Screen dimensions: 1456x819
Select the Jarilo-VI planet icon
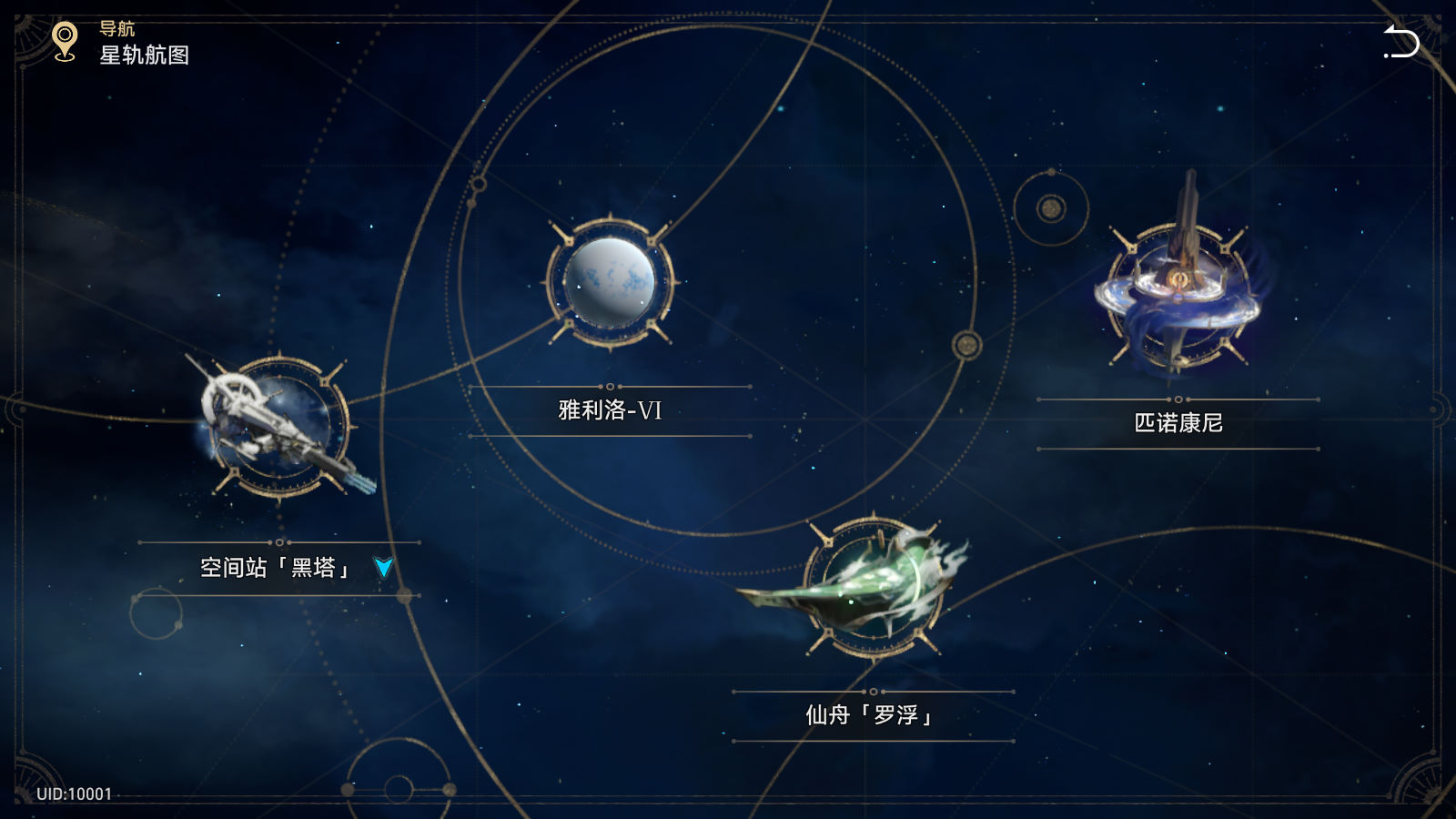tap(610, 282)
